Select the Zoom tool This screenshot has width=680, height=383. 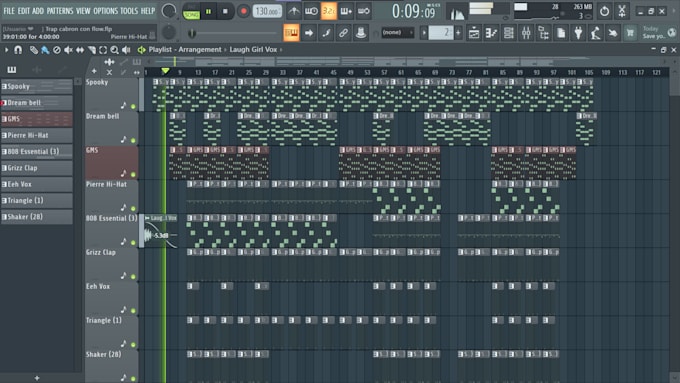tap(114, 50)
